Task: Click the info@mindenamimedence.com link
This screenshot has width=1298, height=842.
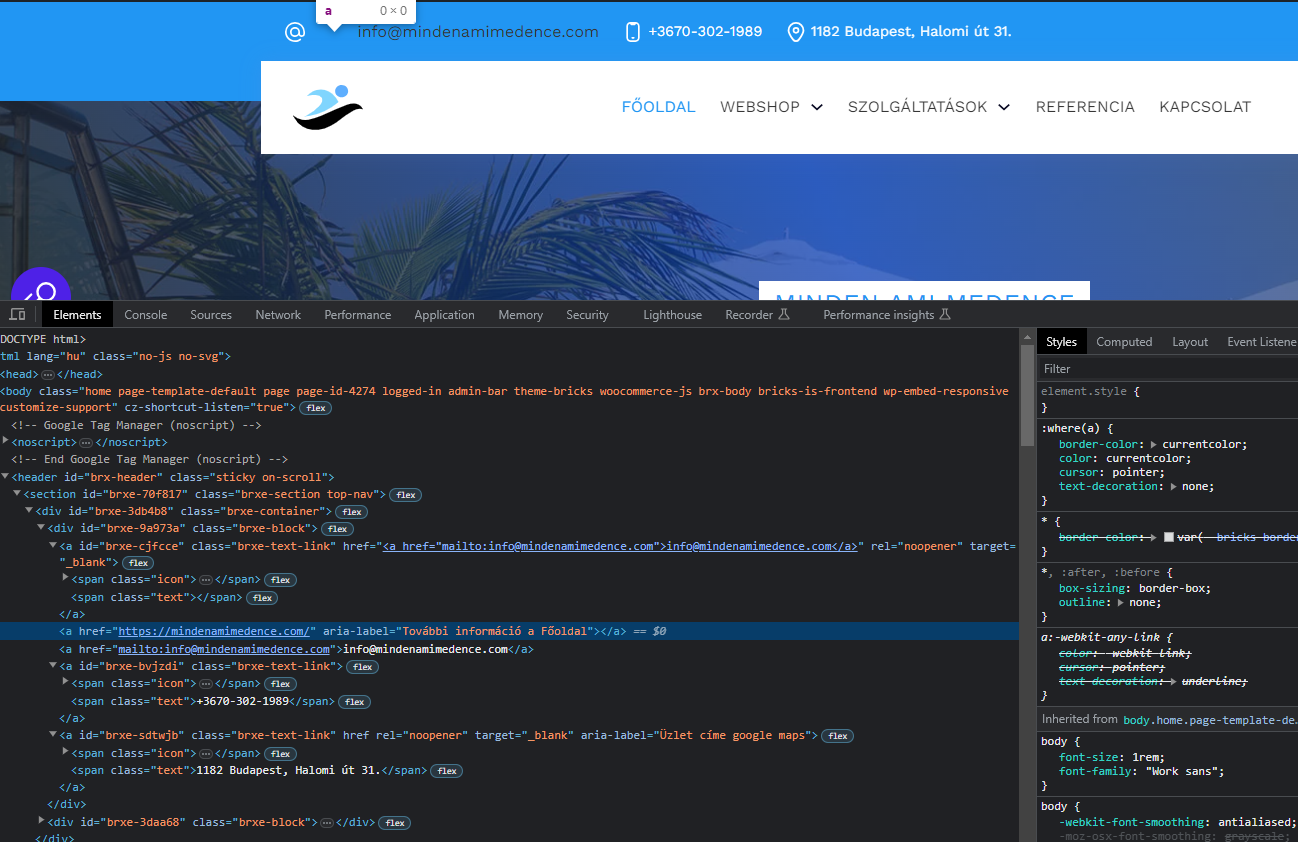Action: [477, 31]
